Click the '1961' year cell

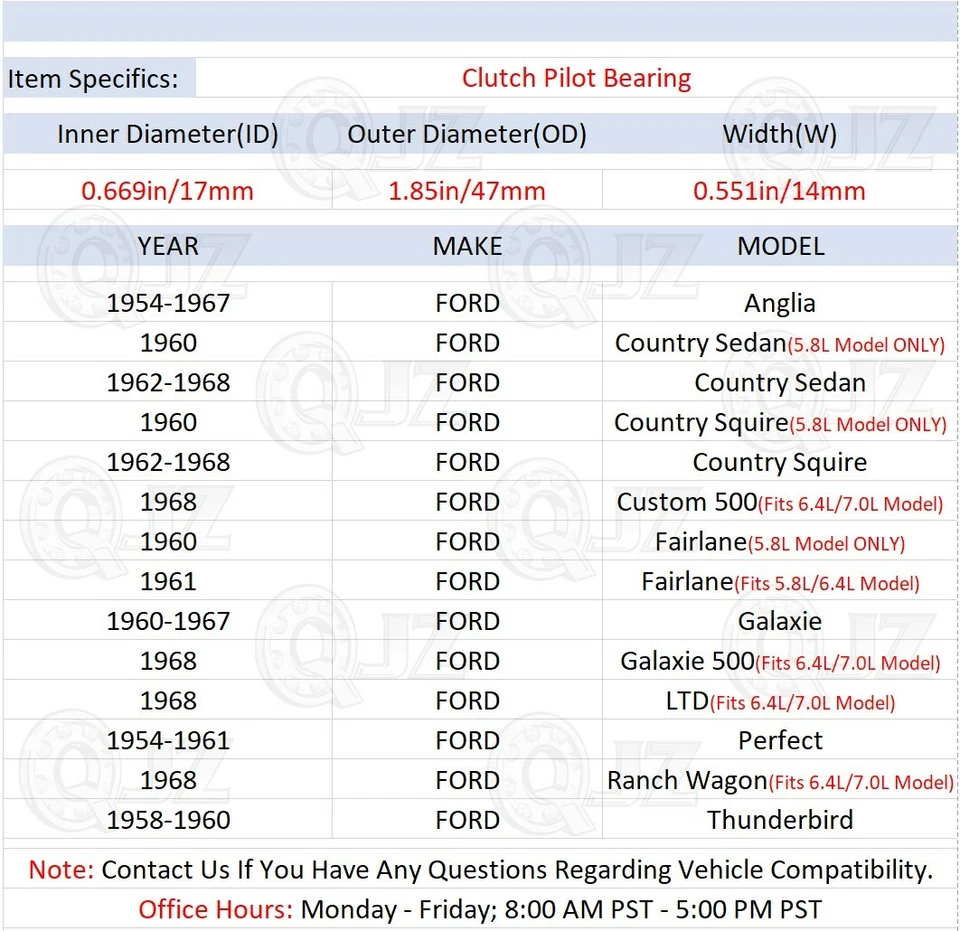click(168, 581)
